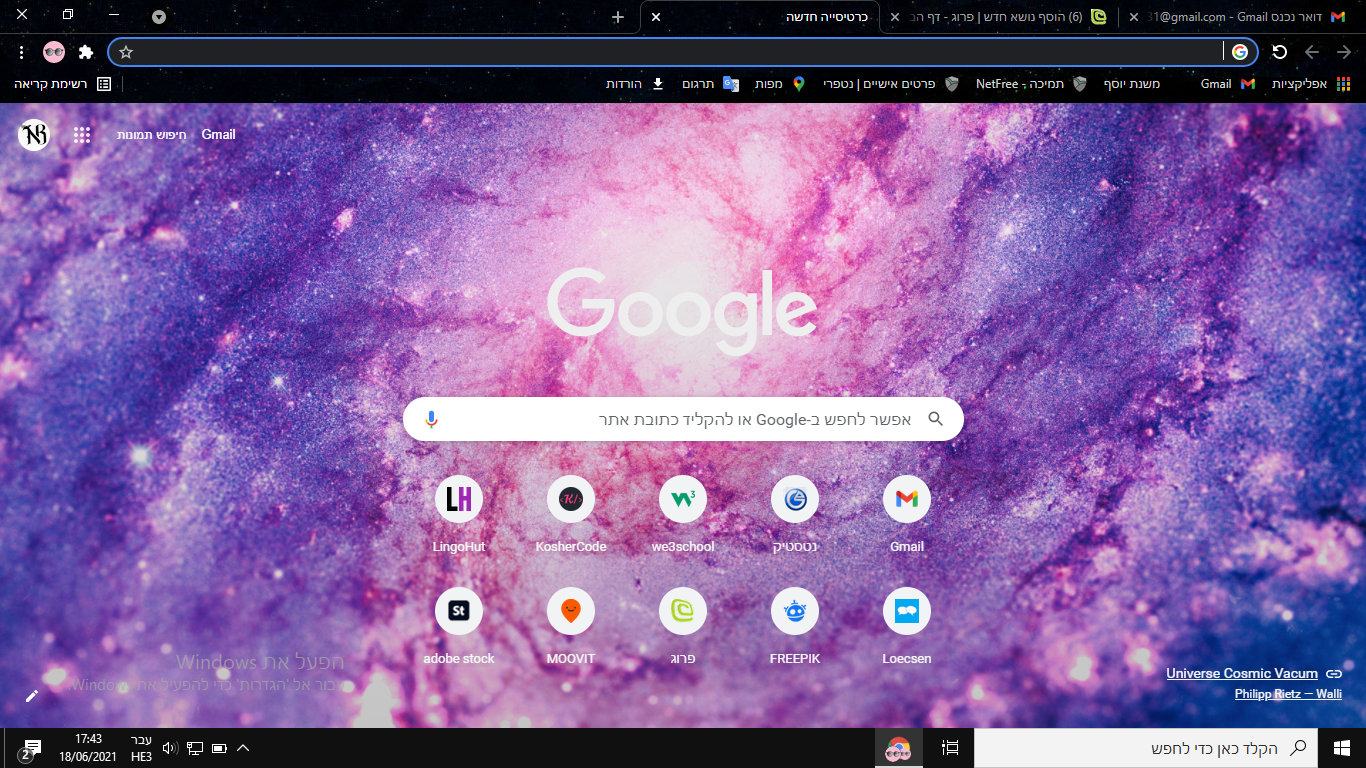The width and height of the screenshot is (1366, 768).
Task: Switch the keyboard language indicator עבר HE3
Action: pyautogui.click(x=142, y=748)
